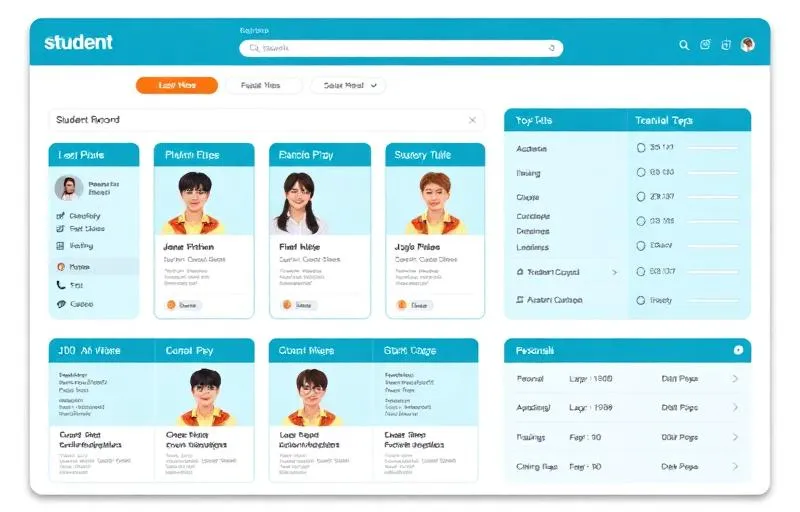Click the orange 'Last New' pill button

(177, 85)
